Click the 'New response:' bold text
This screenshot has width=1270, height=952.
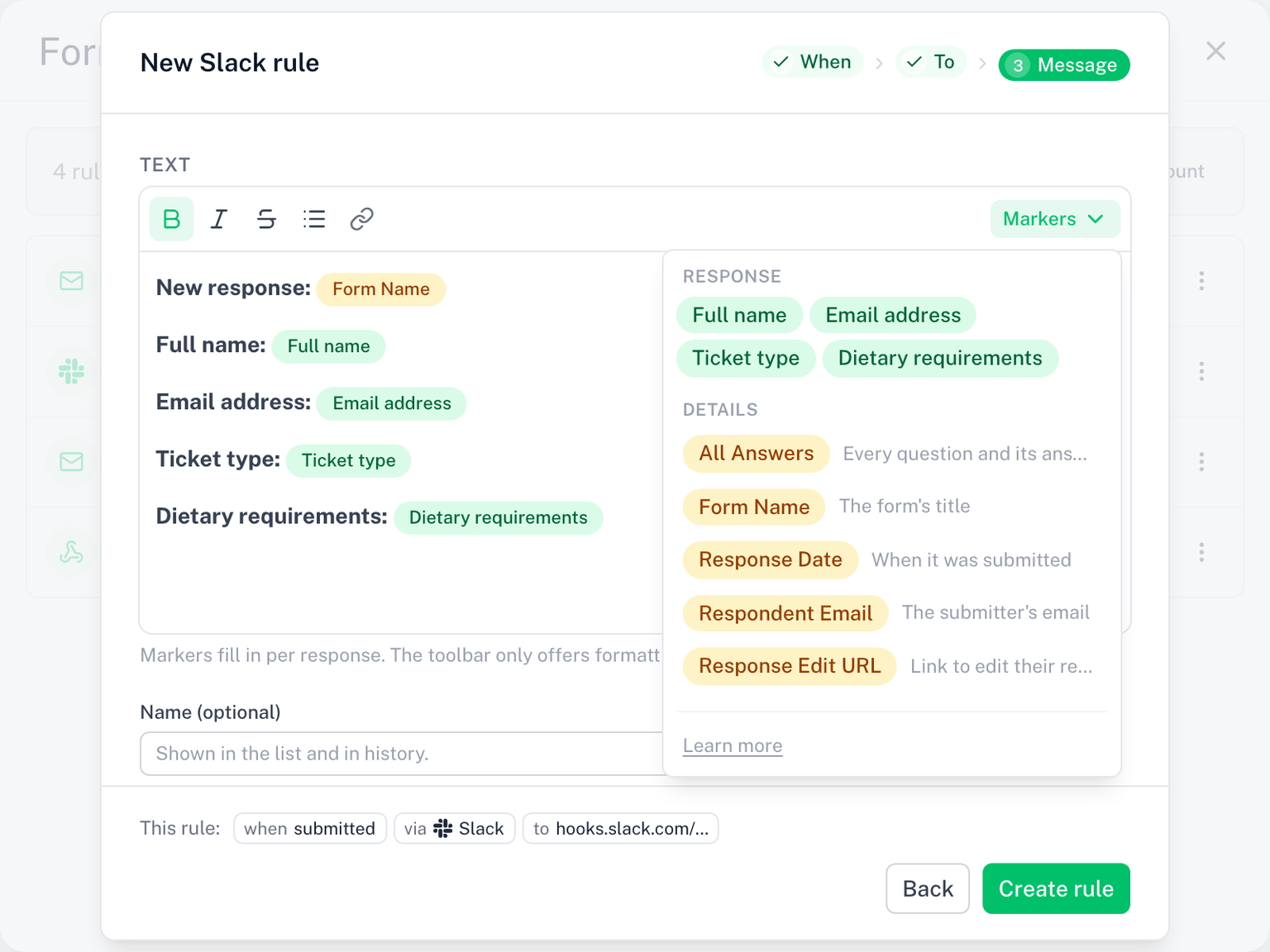233,288
